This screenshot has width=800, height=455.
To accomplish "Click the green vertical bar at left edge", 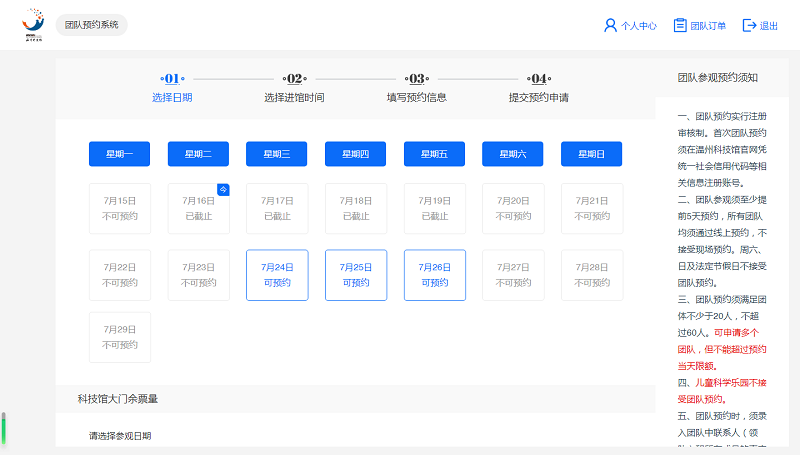I will pos(3,428).
